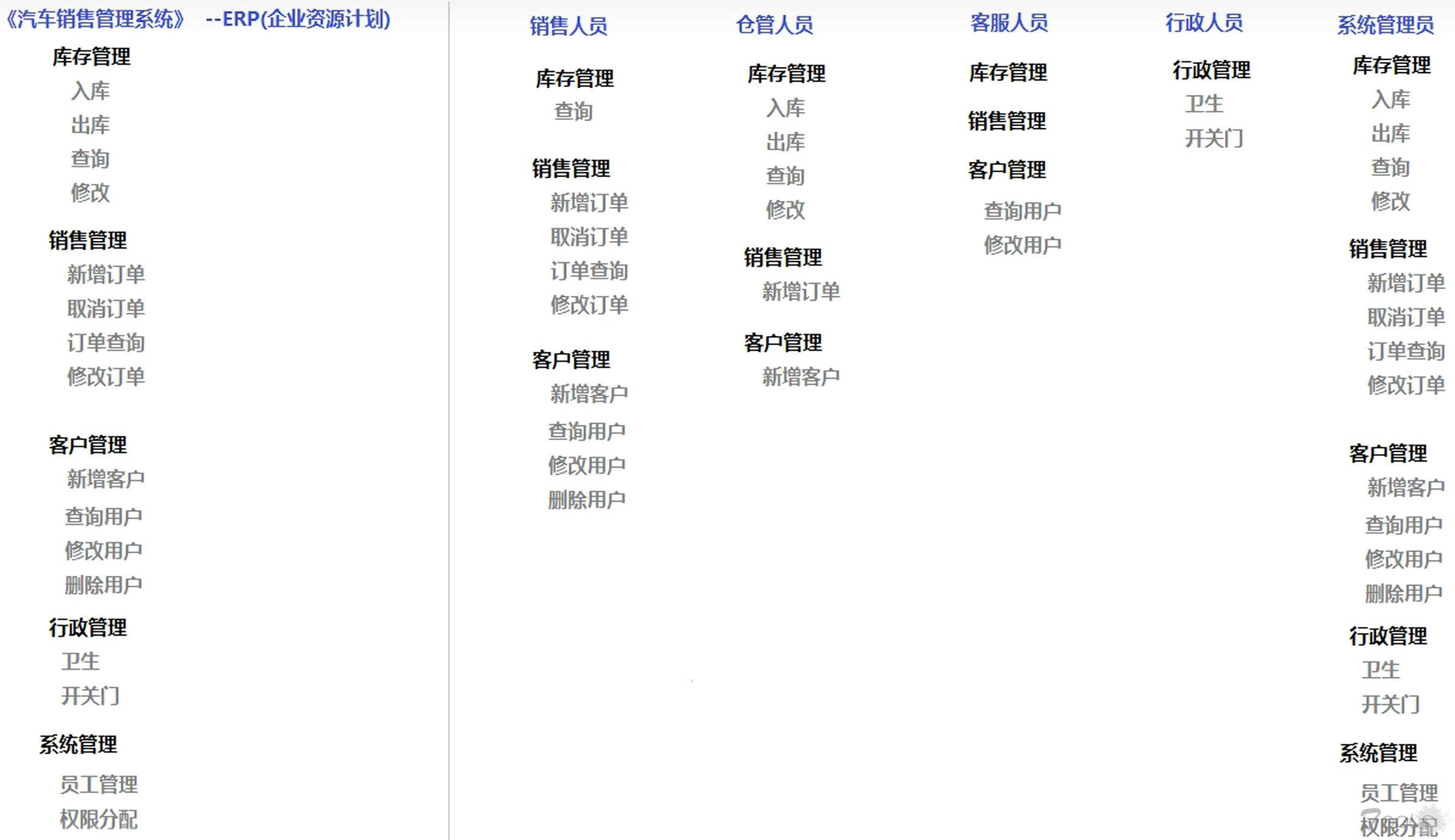Select the 客服人员 role heading

pyautogui.click(x=1009, y=23)
